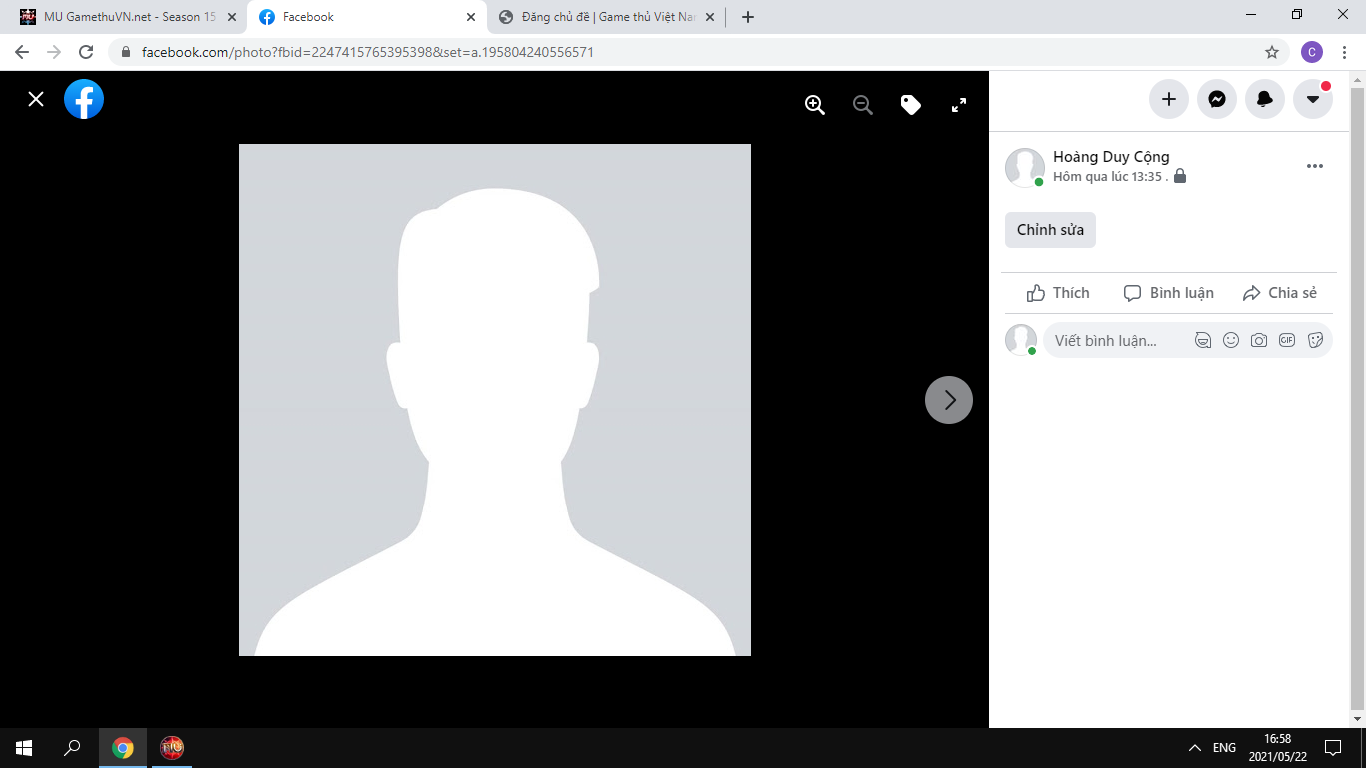Zoom in on the photo
This screenshot has height=768, width=1366.
(x=815, y=105)
